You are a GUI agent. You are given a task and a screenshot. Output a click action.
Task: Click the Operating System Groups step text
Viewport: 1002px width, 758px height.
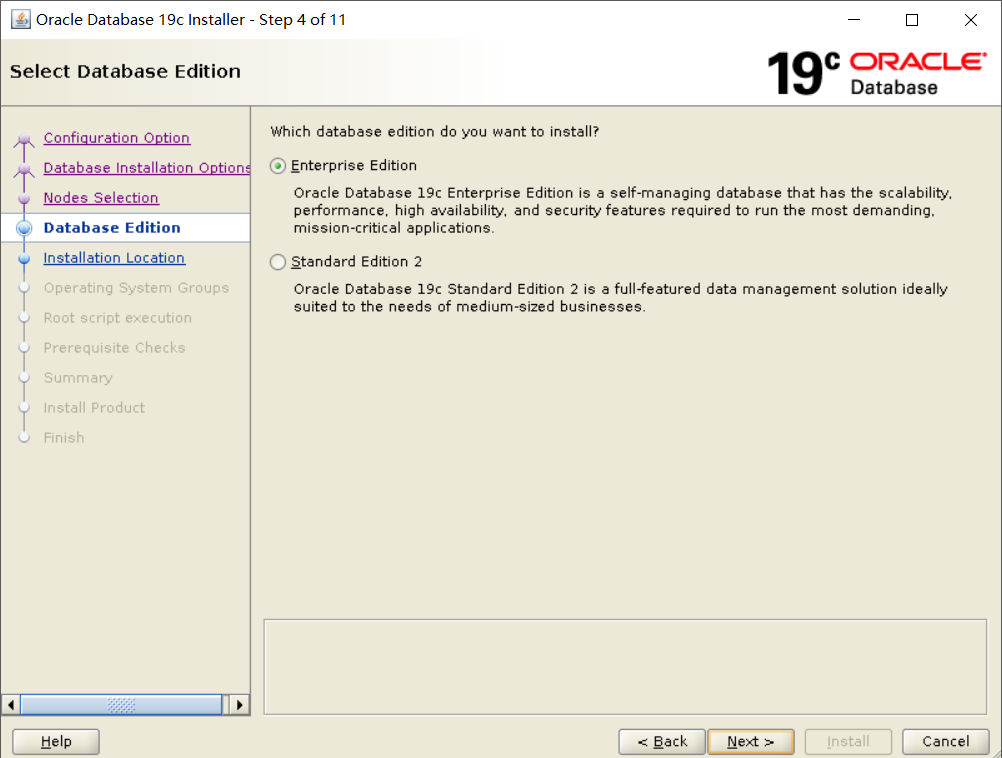[x=136, y=288]
